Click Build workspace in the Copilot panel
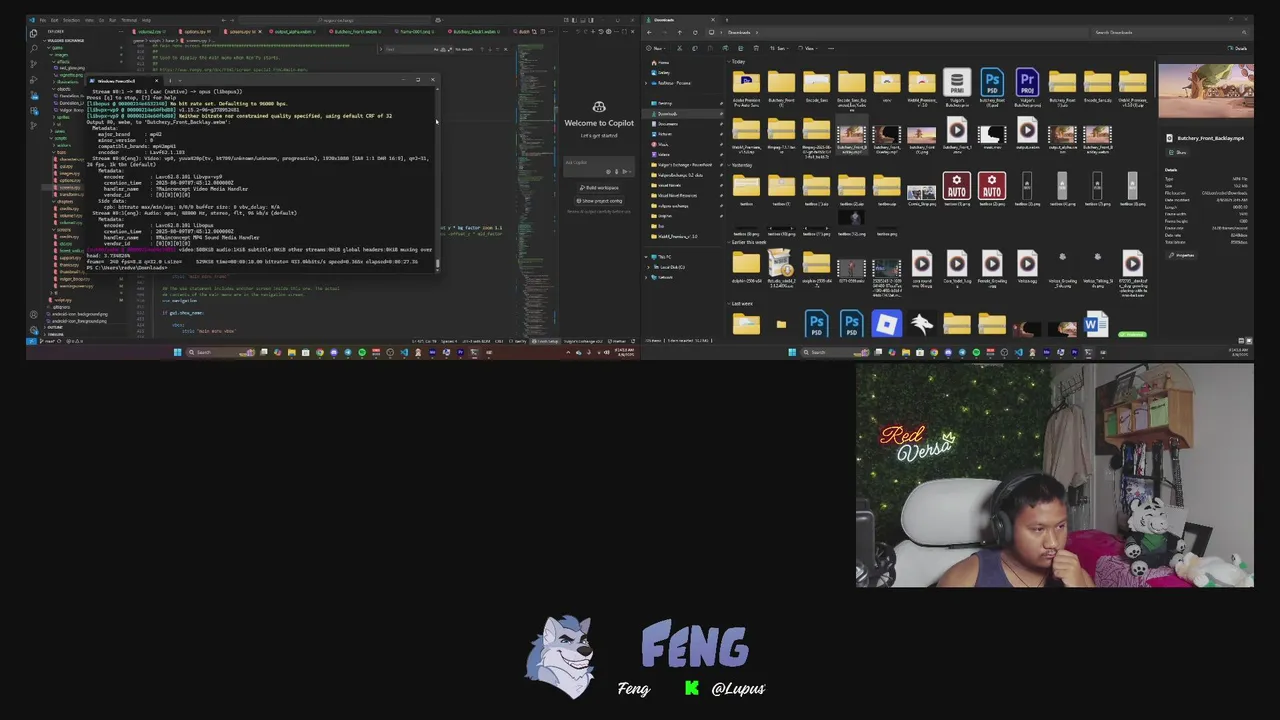 tap(599, 188)
